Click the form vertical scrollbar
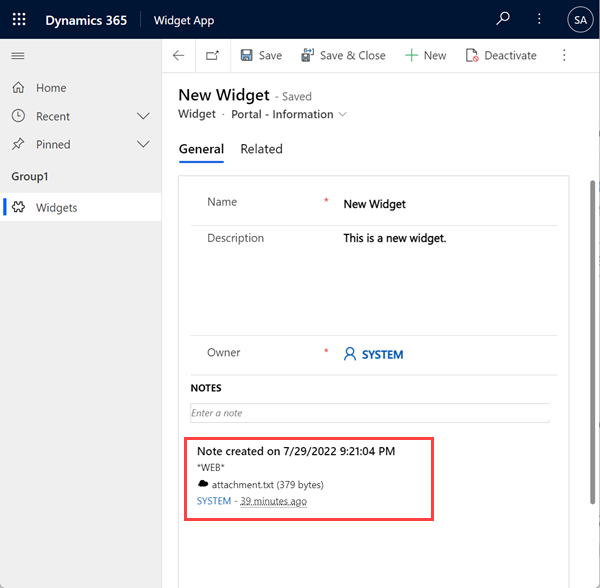The image size is (600, 588). pyautogui.click(x=592, y=342)
